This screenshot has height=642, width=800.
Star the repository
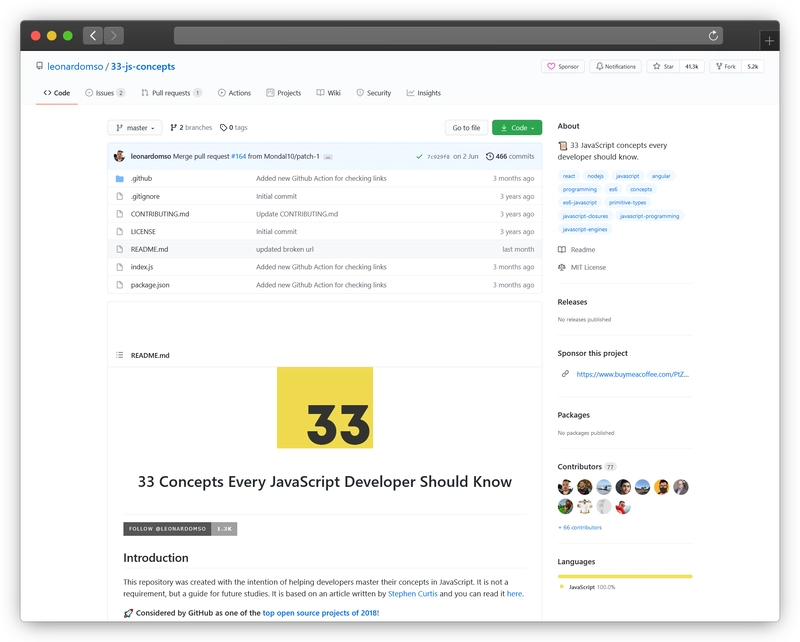coord(663,66)
